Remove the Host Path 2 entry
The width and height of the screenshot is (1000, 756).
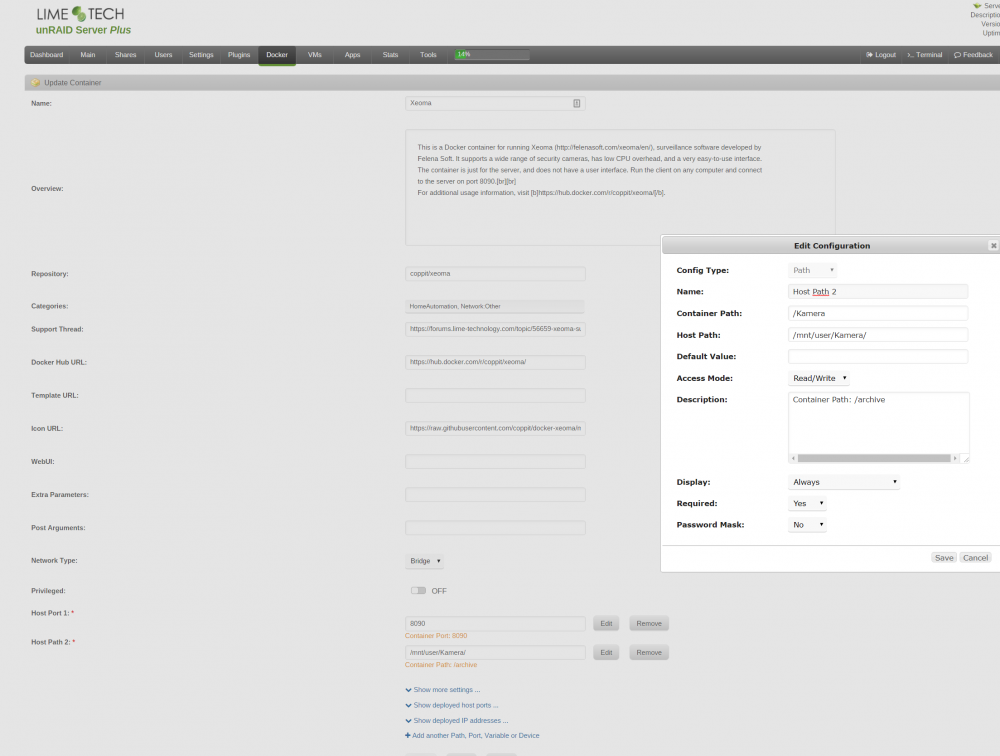tap(649, 653)
